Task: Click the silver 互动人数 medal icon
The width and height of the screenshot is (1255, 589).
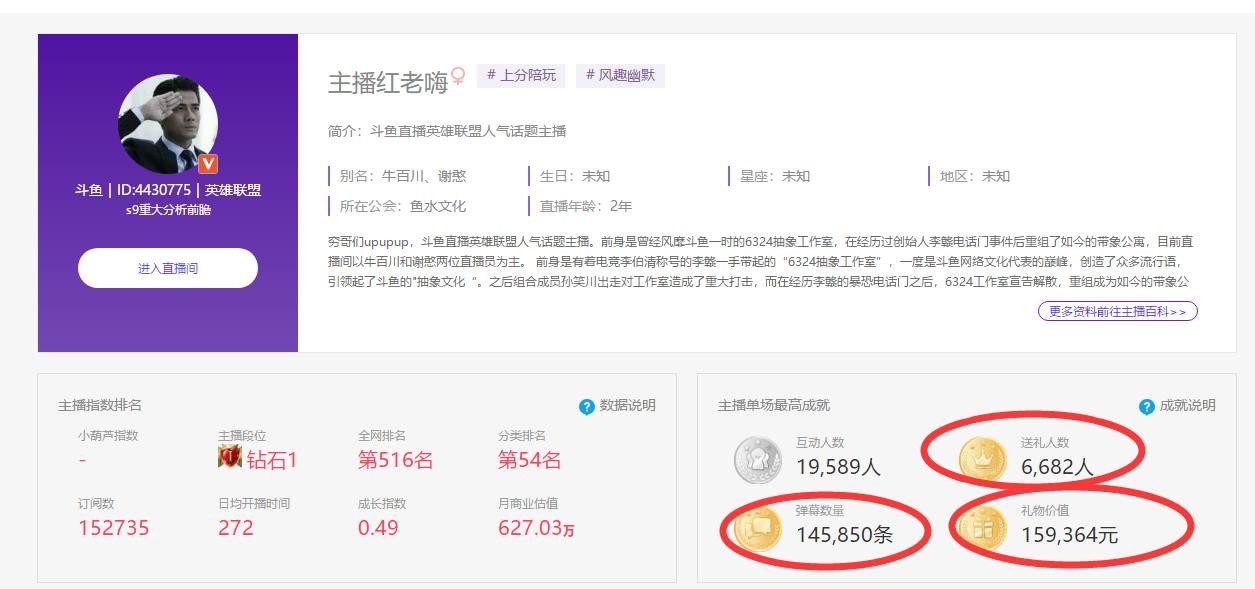Action: [x=758, y=460]
